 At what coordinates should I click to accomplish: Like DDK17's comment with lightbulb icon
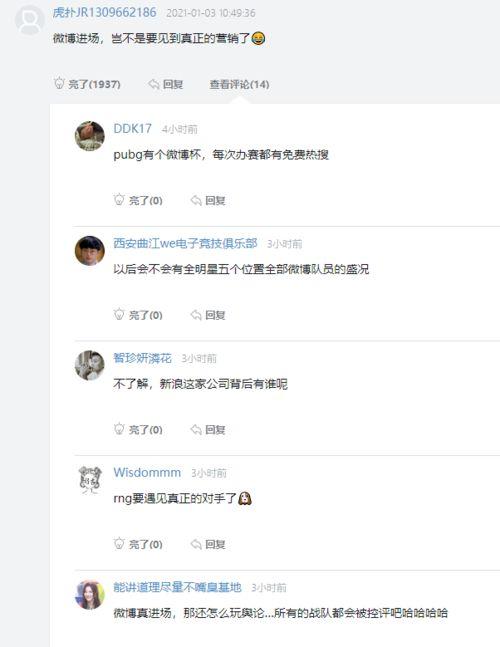(x=119, y=200)
